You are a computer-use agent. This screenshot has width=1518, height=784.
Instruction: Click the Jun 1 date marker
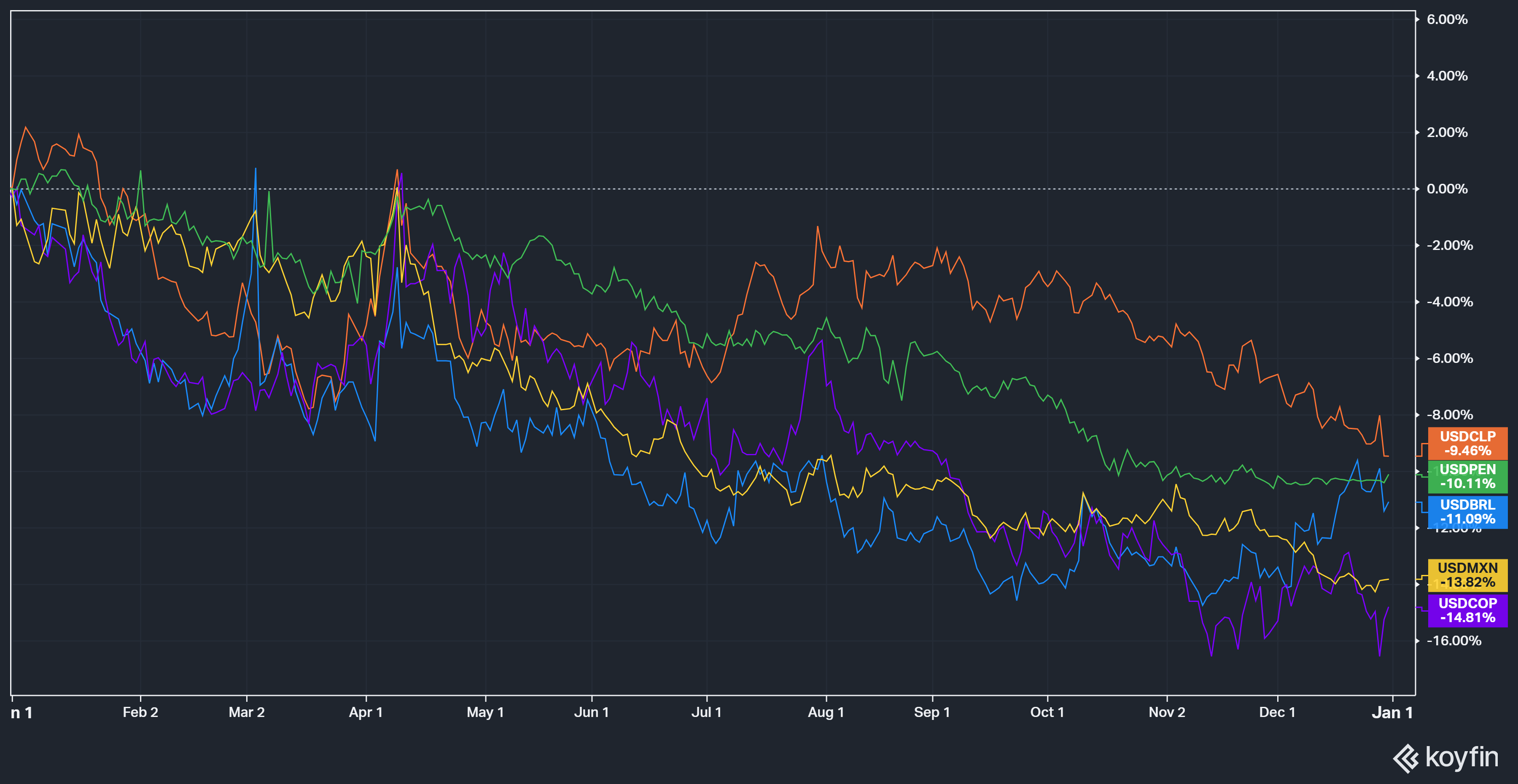[591, 712]
